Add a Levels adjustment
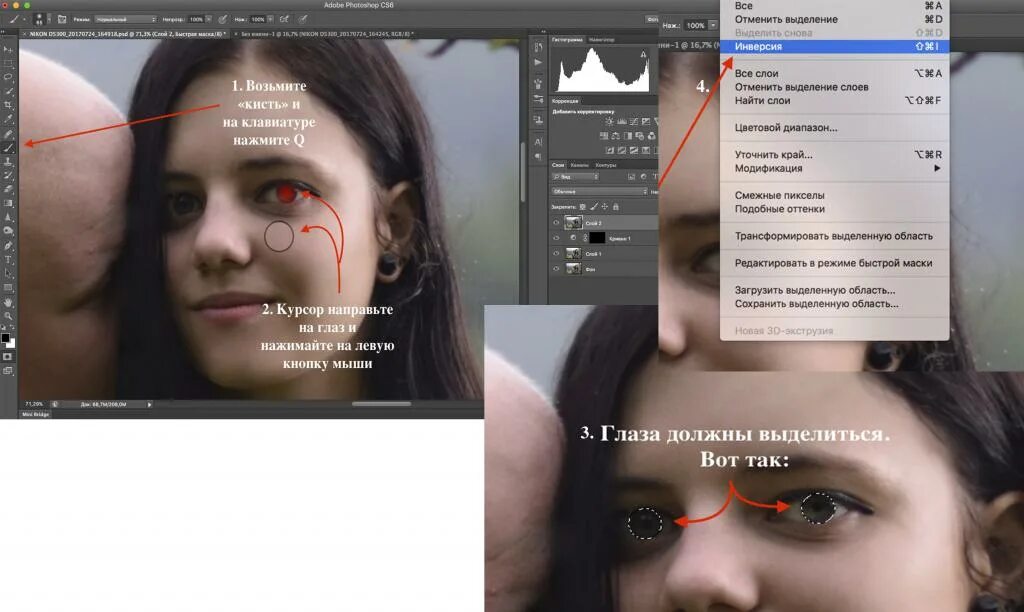The image size is (1024, 612). tap(622, 121)
